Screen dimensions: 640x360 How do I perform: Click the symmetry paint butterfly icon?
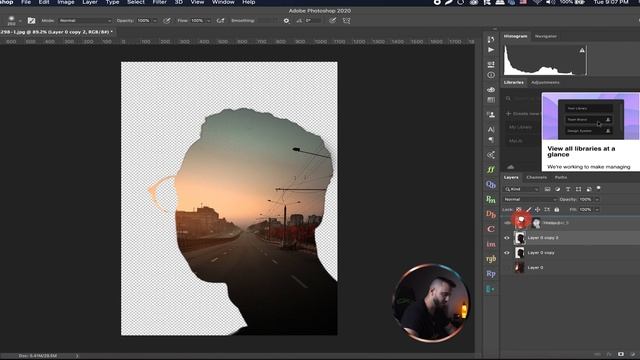click(x=347, y=20)
